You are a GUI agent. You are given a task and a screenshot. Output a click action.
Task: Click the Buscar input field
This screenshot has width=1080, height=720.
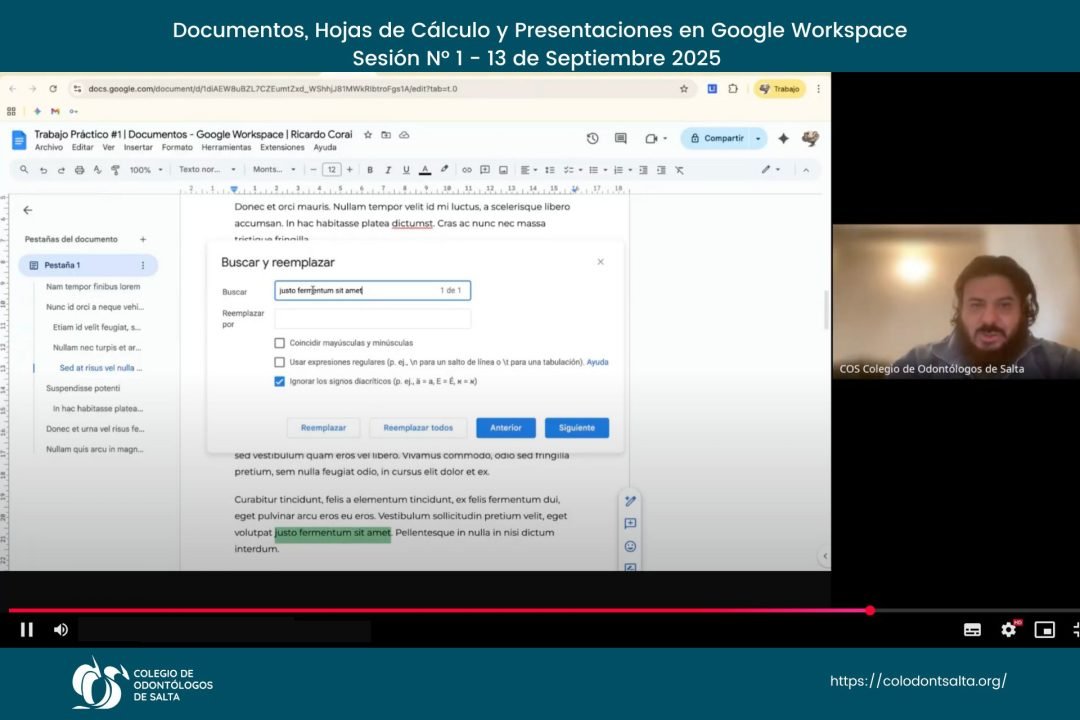[x=373, y=291]
